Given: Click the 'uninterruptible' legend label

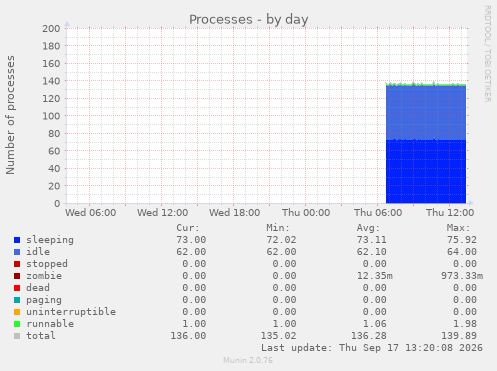Looking at the screenshot, I should [71, 312].
